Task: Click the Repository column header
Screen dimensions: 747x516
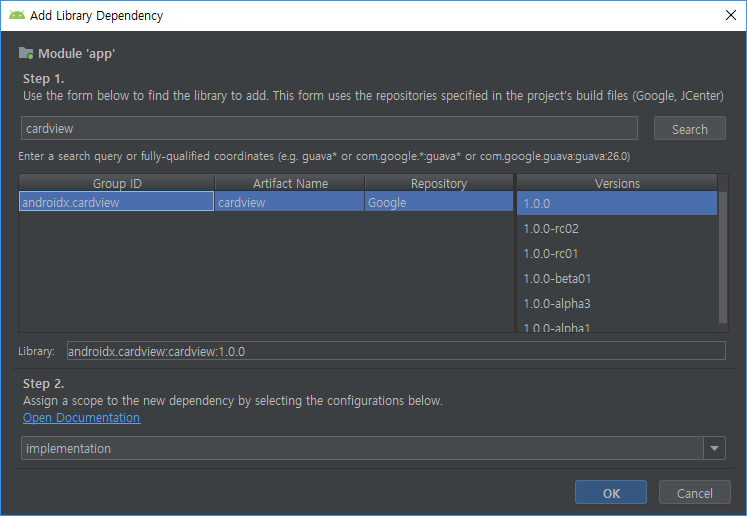Action: (x=439, y=183)
